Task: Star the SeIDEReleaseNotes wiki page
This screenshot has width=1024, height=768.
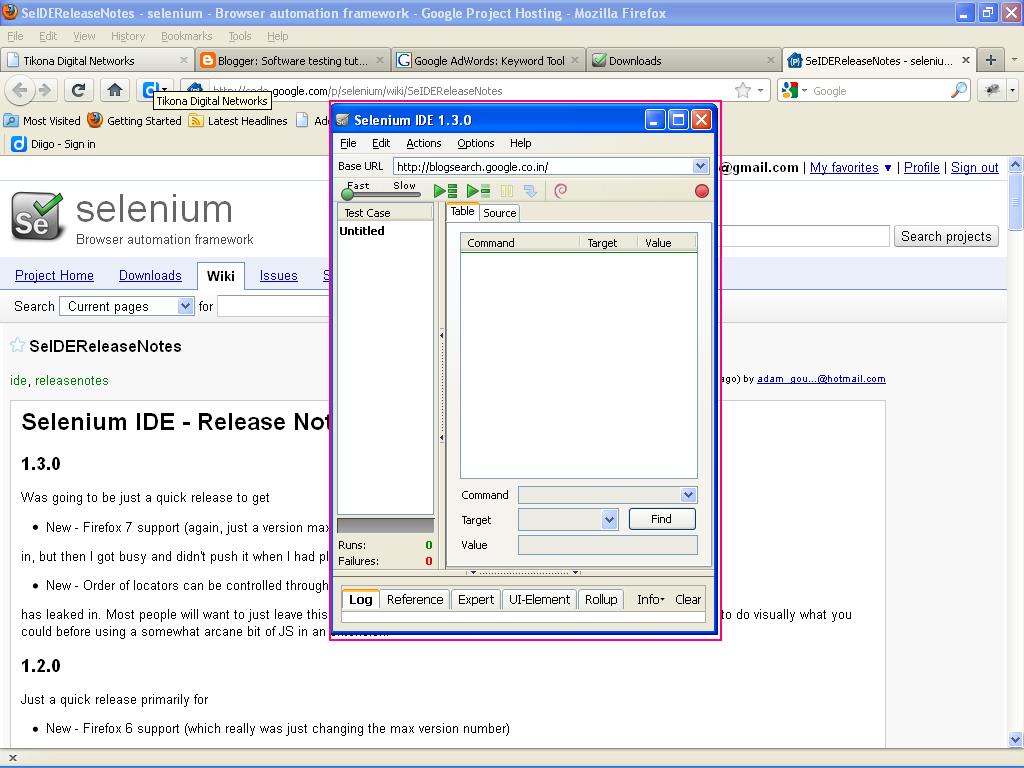Action: pos(18,345)
